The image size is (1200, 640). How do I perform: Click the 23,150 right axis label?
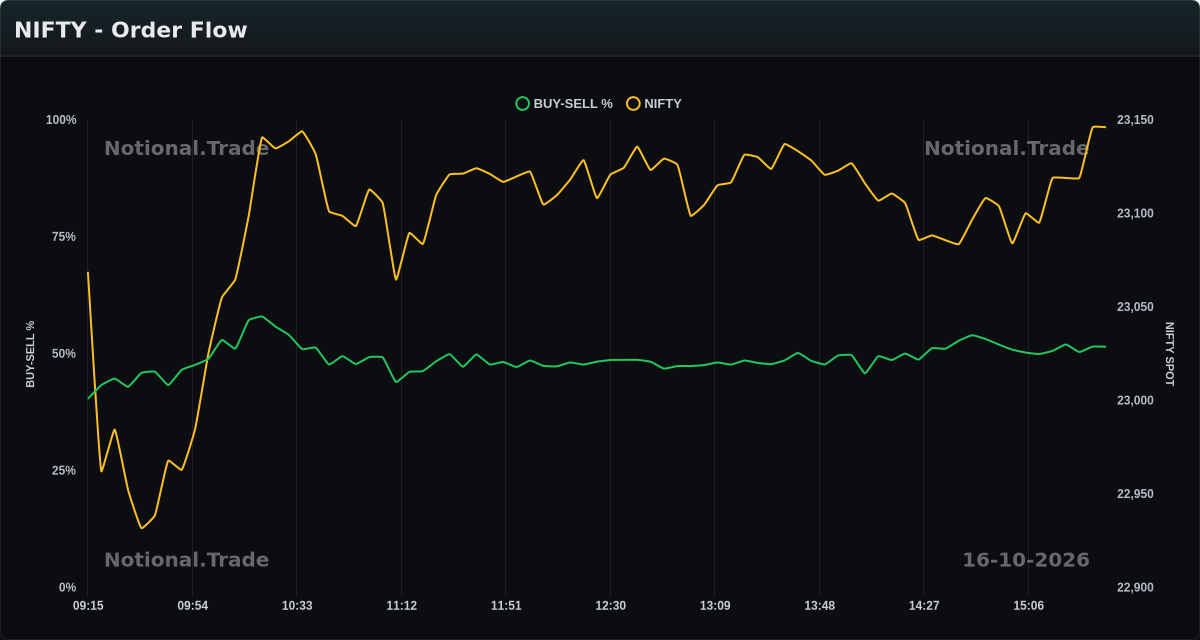pos(1135,120)
